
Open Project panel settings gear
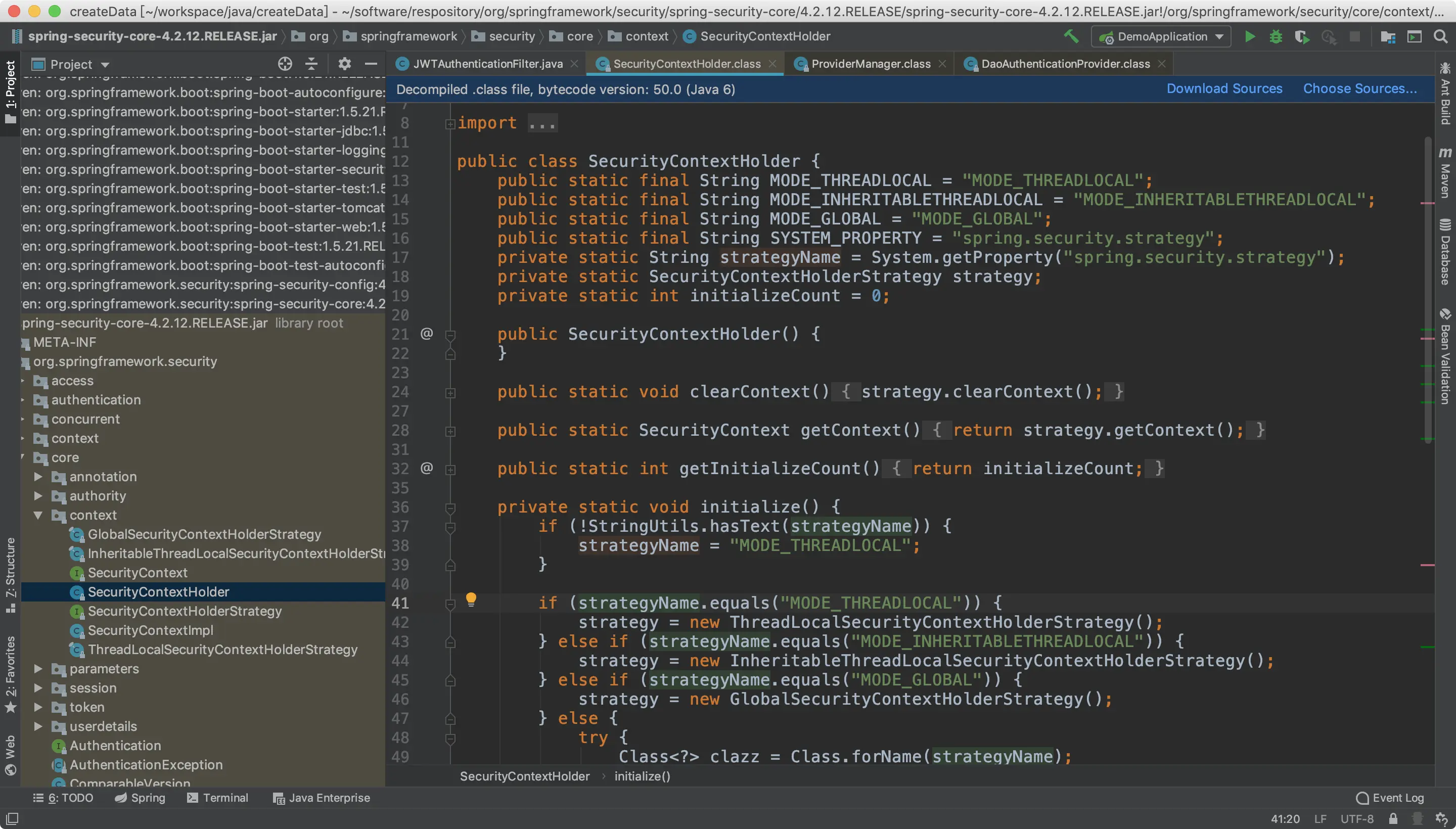coord(344,64)
